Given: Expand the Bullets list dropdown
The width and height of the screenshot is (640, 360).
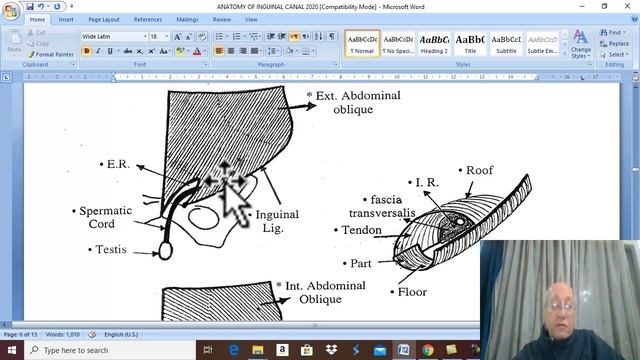Looking at the screenshot, I should click(227, 37).
